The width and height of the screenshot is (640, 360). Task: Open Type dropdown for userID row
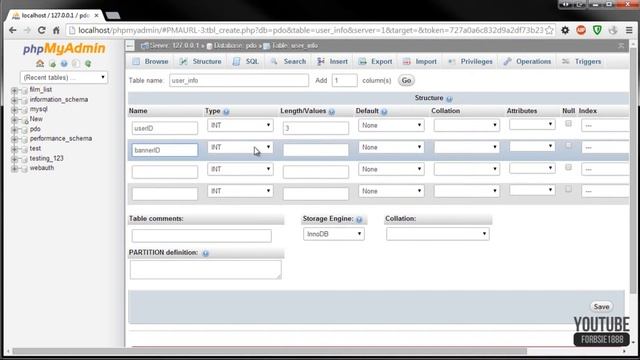tap(240, 125)
